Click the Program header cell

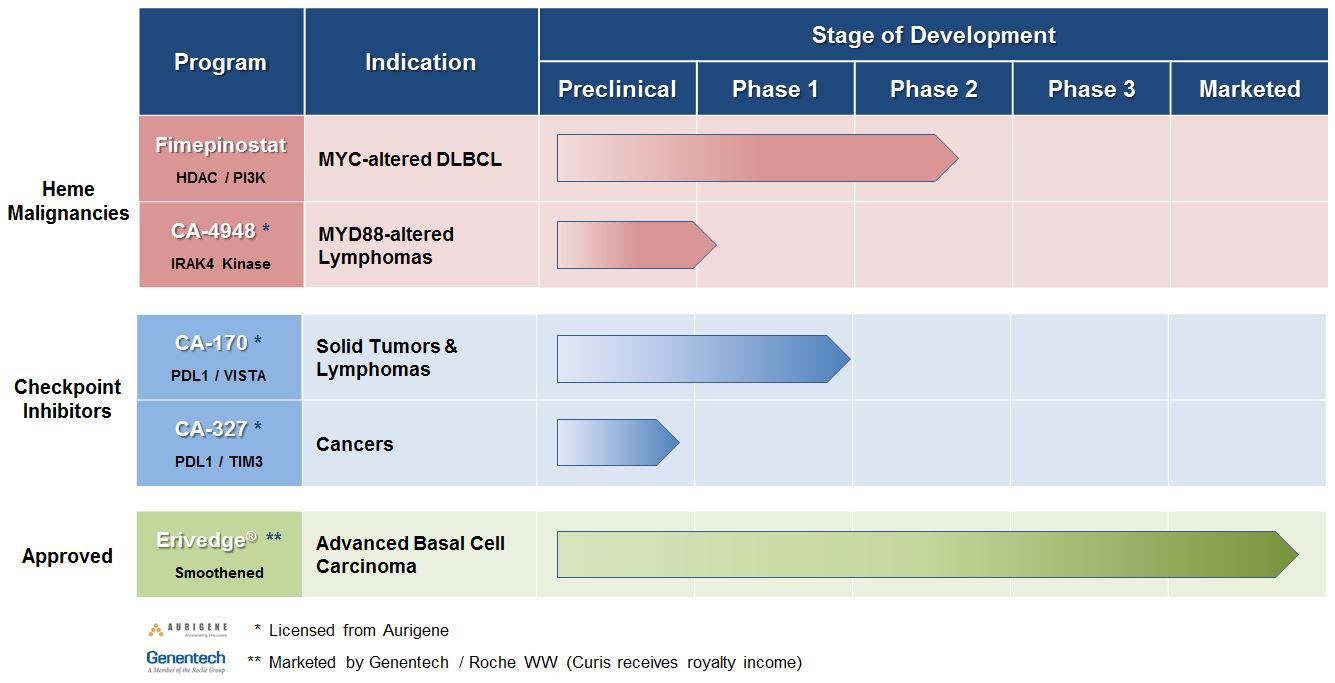221,62
